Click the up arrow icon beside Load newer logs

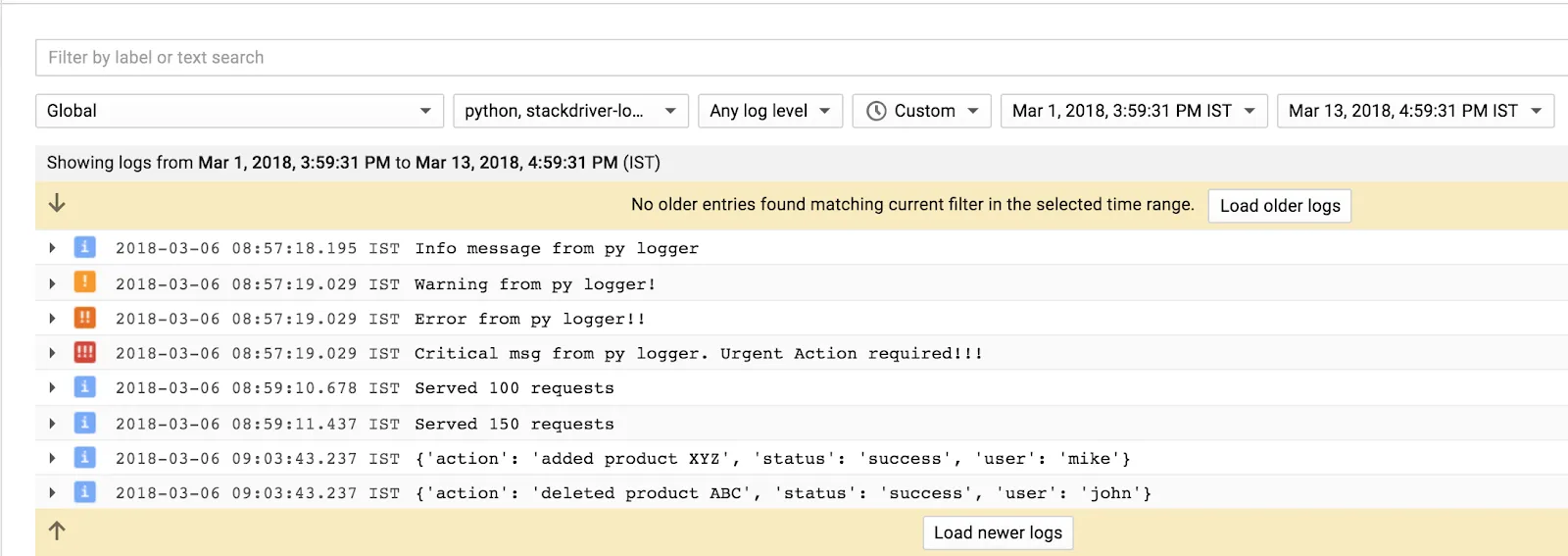(x=57, y=531)
